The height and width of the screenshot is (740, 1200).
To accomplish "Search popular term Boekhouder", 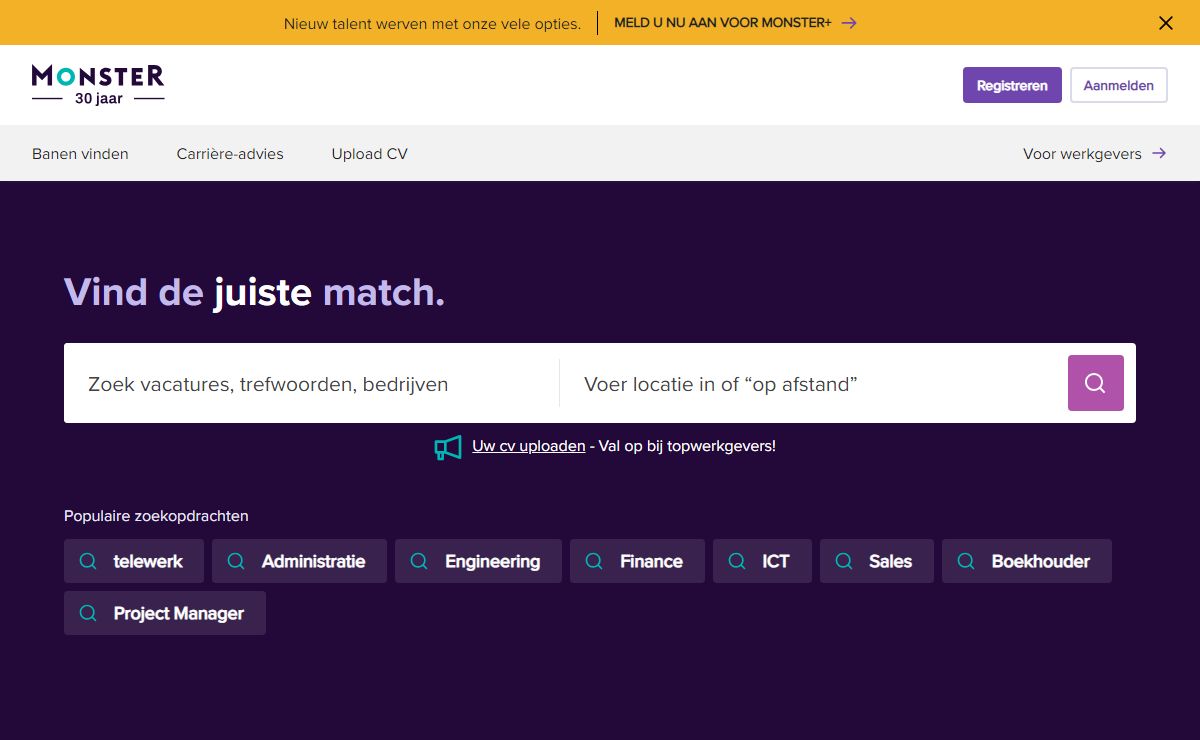I will tap(1027, 561).
